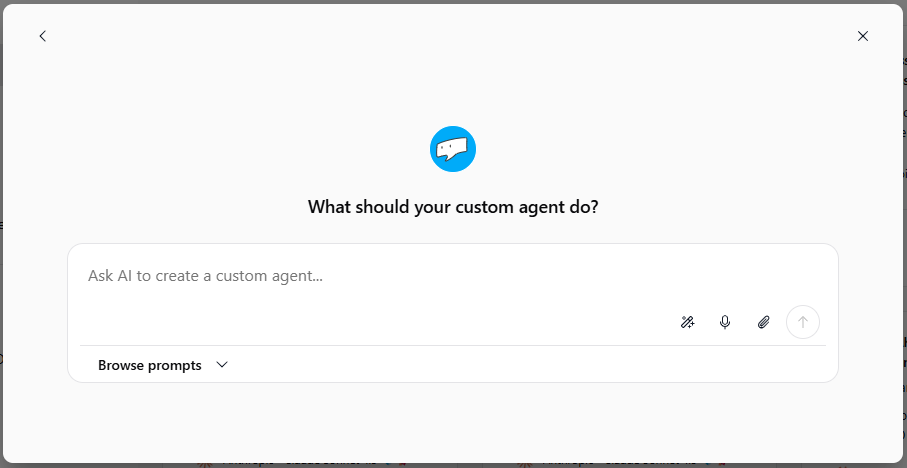Click the divider line above Browse prompts
Viewport: 907px width, 468px height.
pos(453,345)
